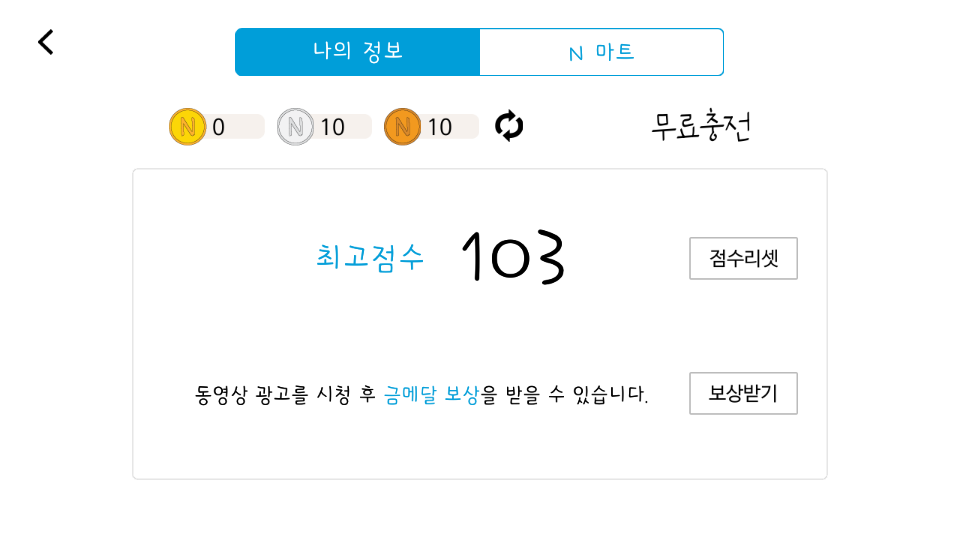Image resolution: width=960 pixels, height=540 pixels.
Task: Tap the 보상받기 button
Action: (x=743, y=393)
